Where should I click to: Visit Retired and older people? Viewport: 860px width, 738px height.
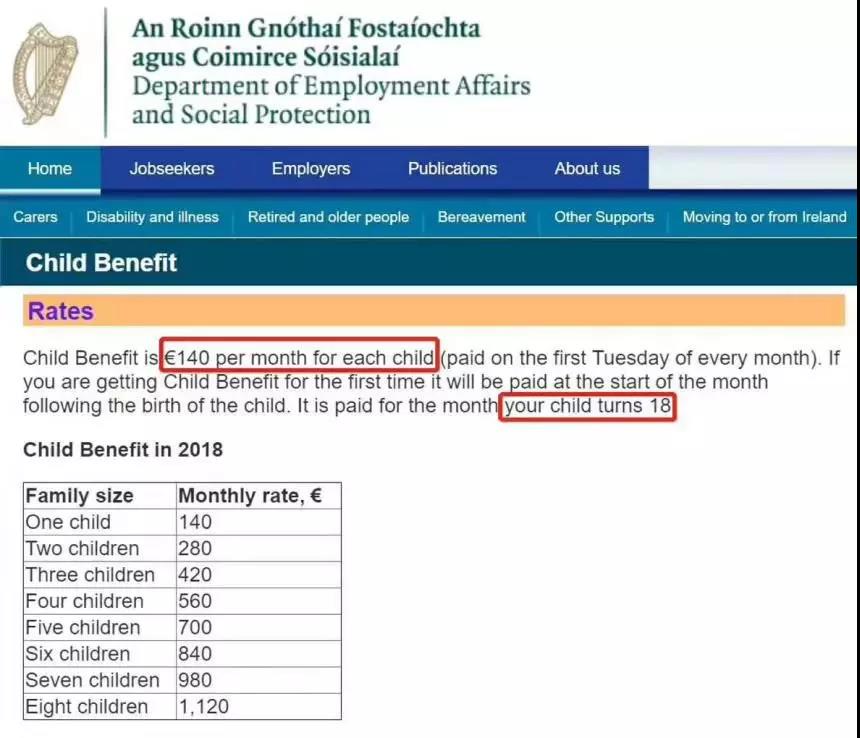click(x=328, y=217)
